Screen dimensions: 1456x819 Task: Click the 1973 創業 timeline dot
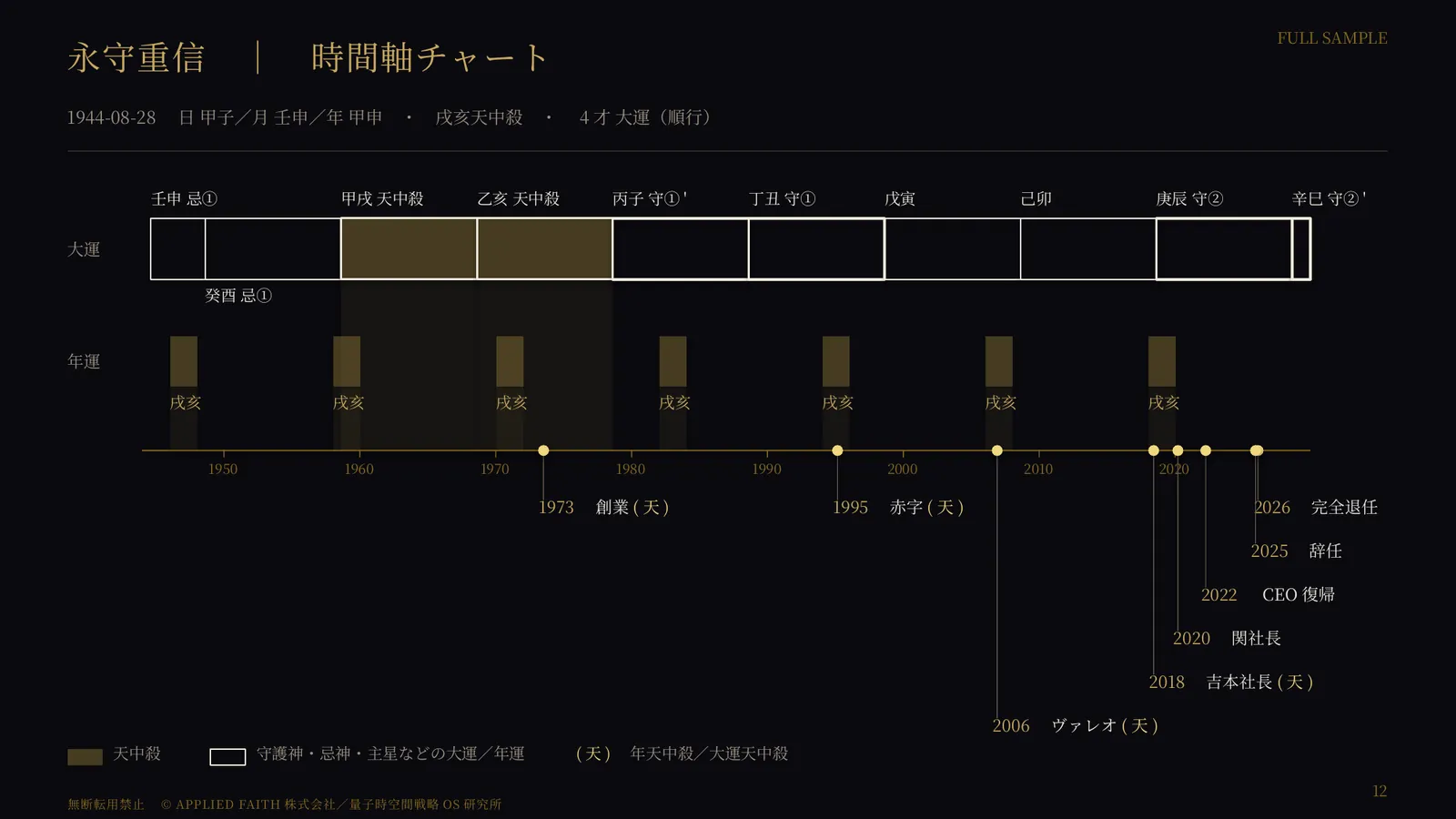[x=543, y=450]
